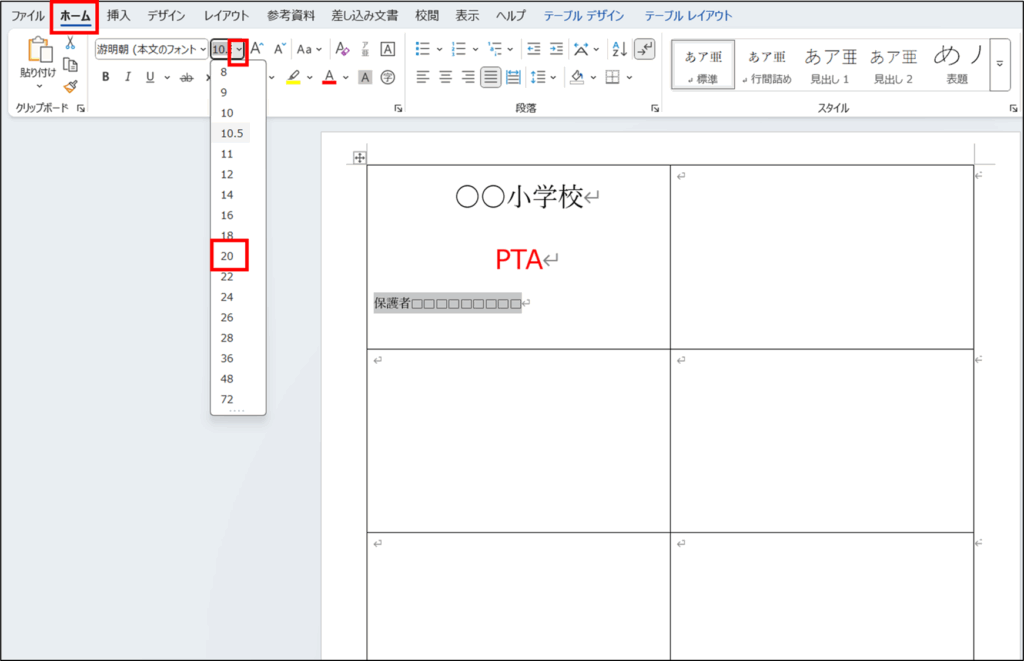Apply the 表題 style

[957, 64]
